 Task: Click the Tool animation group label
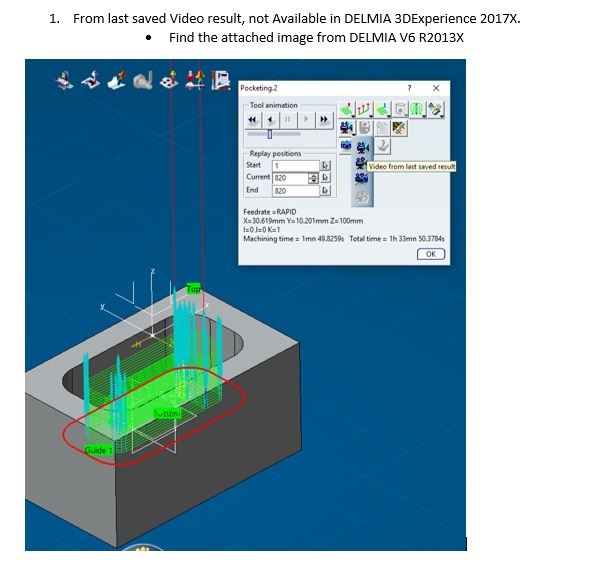coord(274,105)
